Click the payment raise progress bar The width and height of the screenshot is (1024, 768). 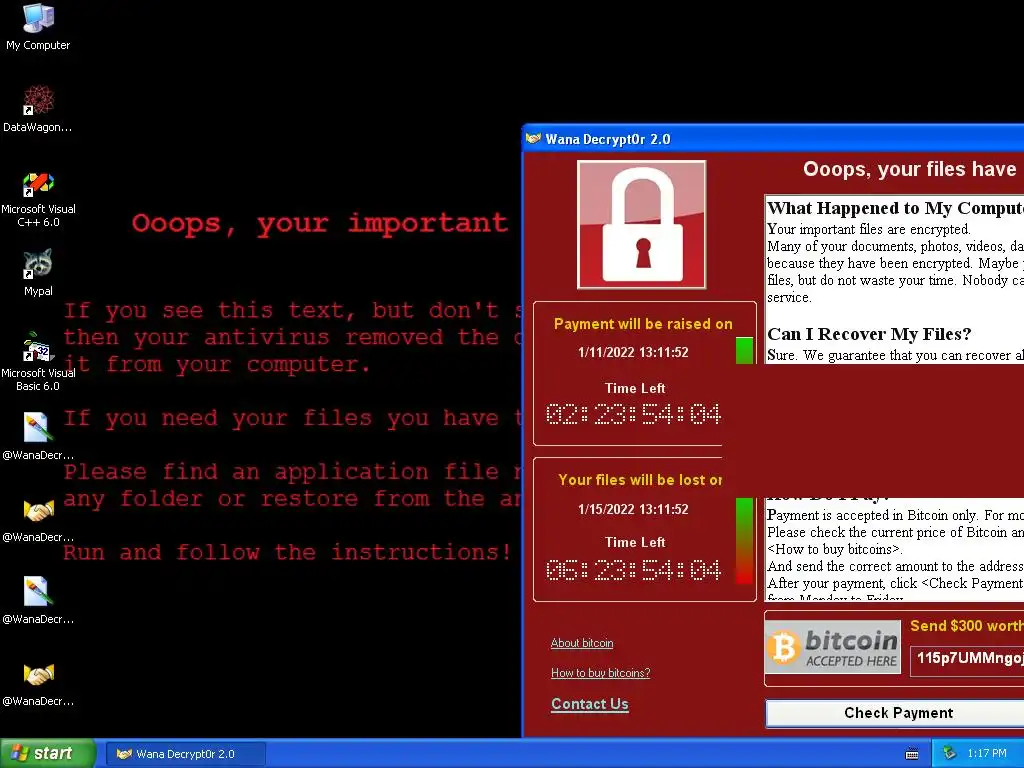744,351
